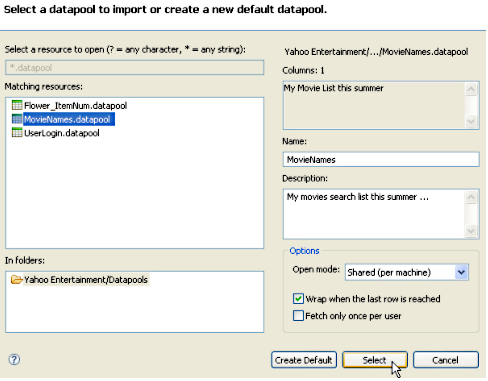Choose the MovieNames.datapool entry
This screenshot has height=381, width=488.
pos(69,119)
